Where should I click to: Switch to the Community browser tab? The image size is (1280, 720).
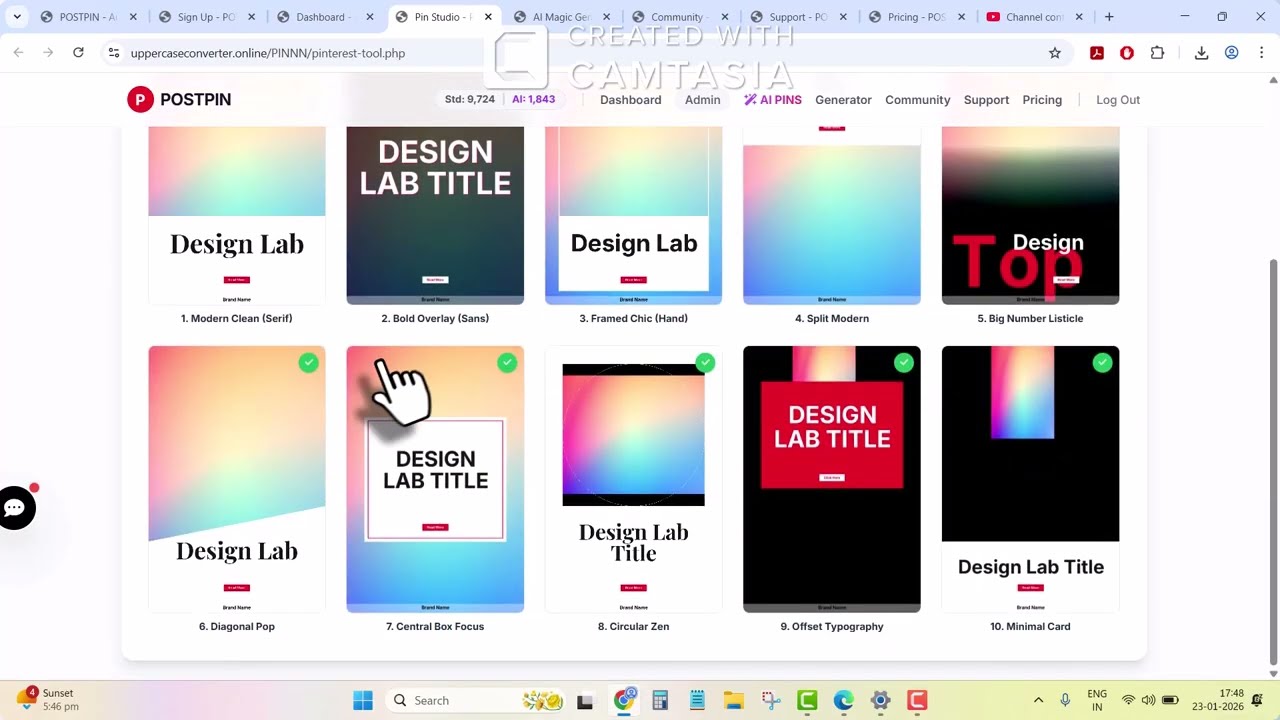[x=679, y=17]
